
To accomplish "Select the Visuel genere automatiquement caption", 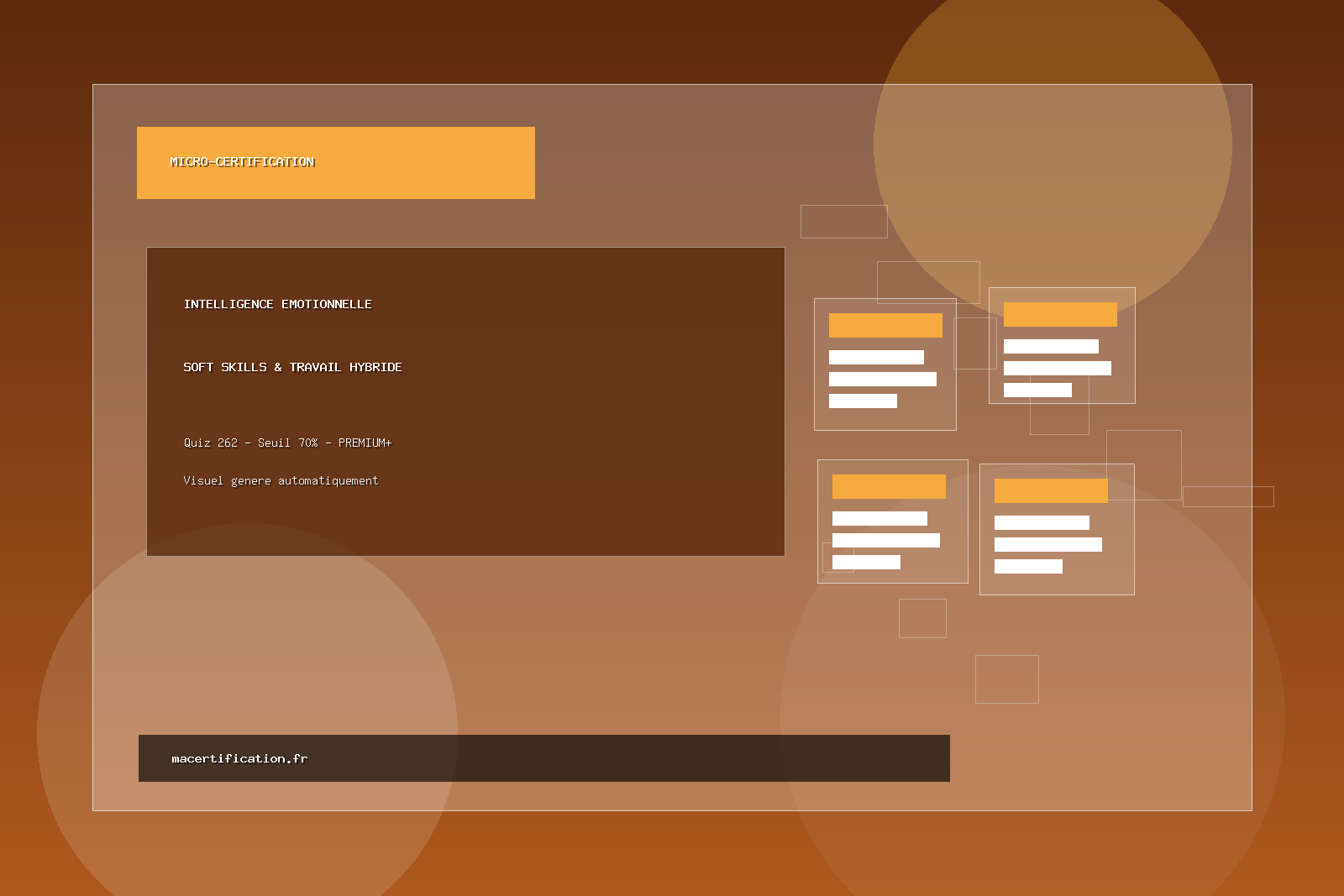I will coord(281,480).
